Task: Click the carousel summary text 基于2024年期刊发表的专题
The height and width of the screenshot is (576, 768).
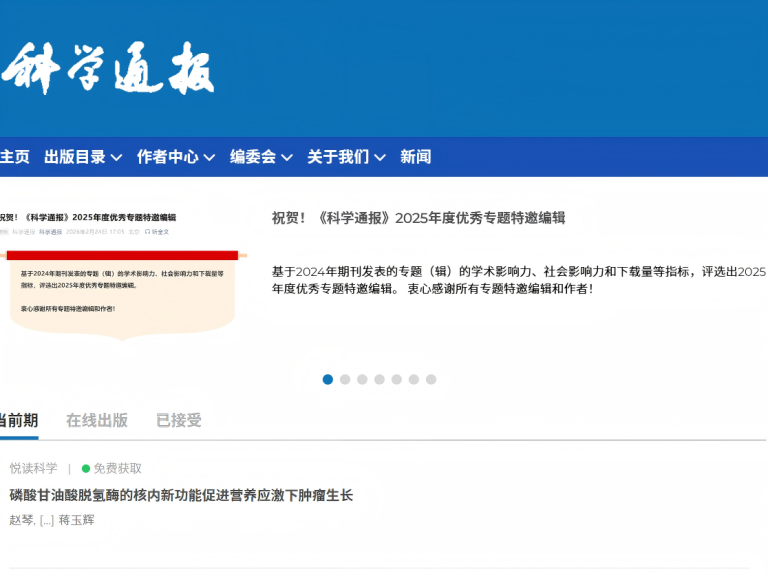Action: click(x=519, y=280)
